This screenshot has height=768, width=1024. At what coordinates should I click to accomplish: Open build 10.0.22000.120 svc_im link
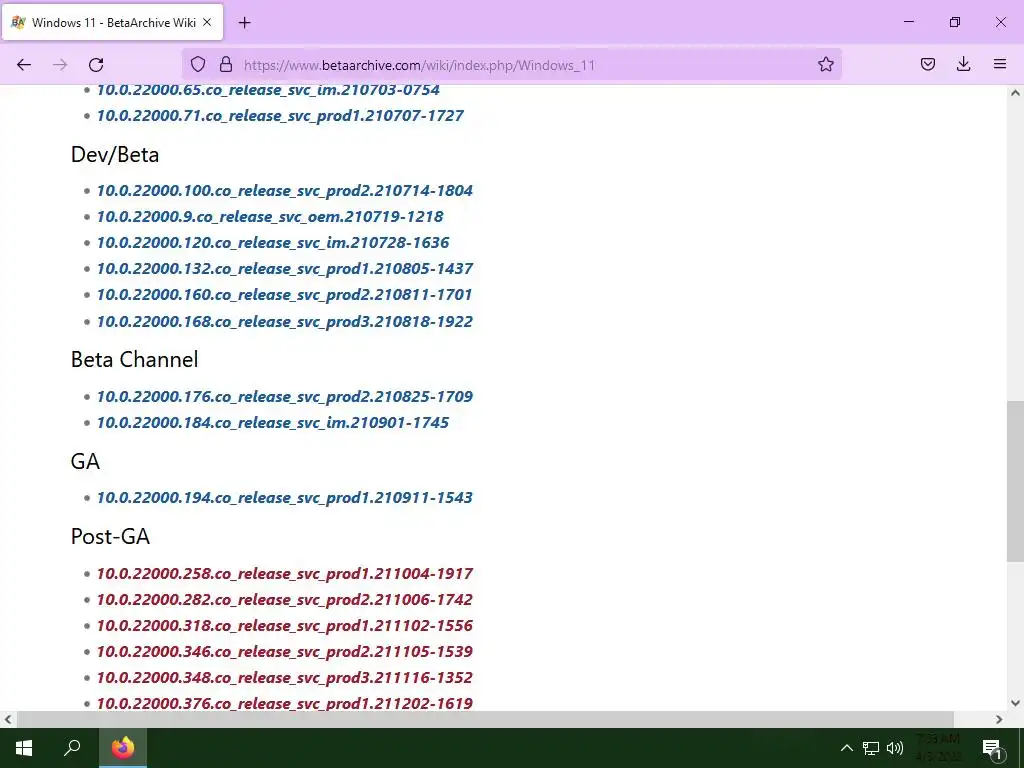[273, 243]
